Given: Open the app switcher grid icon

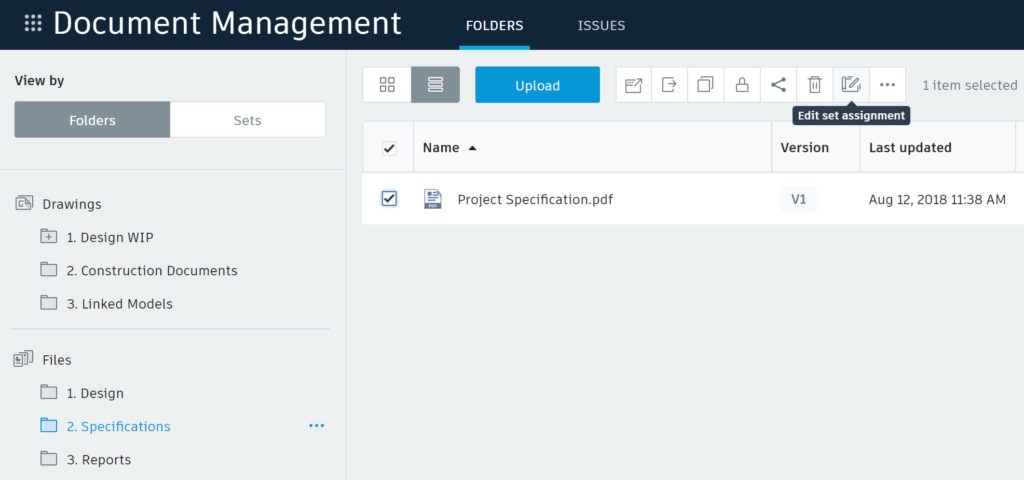Looking at the screenshot, I should click(x=33, y=24).
